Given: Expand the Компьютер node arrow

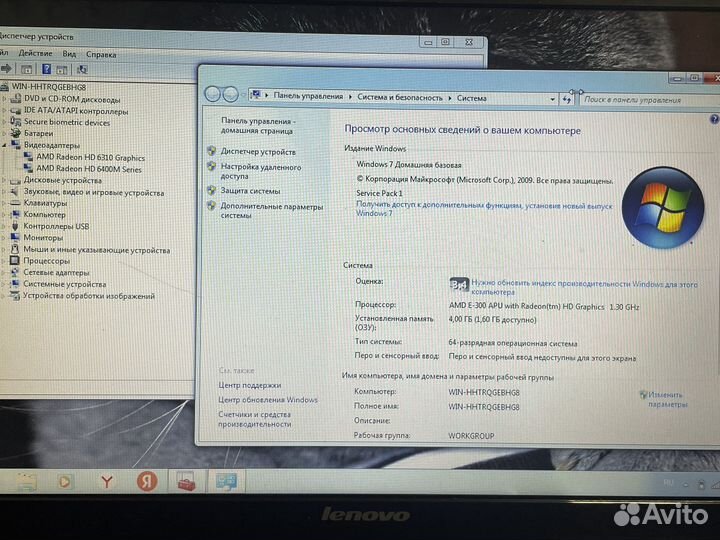Looking at the screenshot, I should (x=4, y=214).
